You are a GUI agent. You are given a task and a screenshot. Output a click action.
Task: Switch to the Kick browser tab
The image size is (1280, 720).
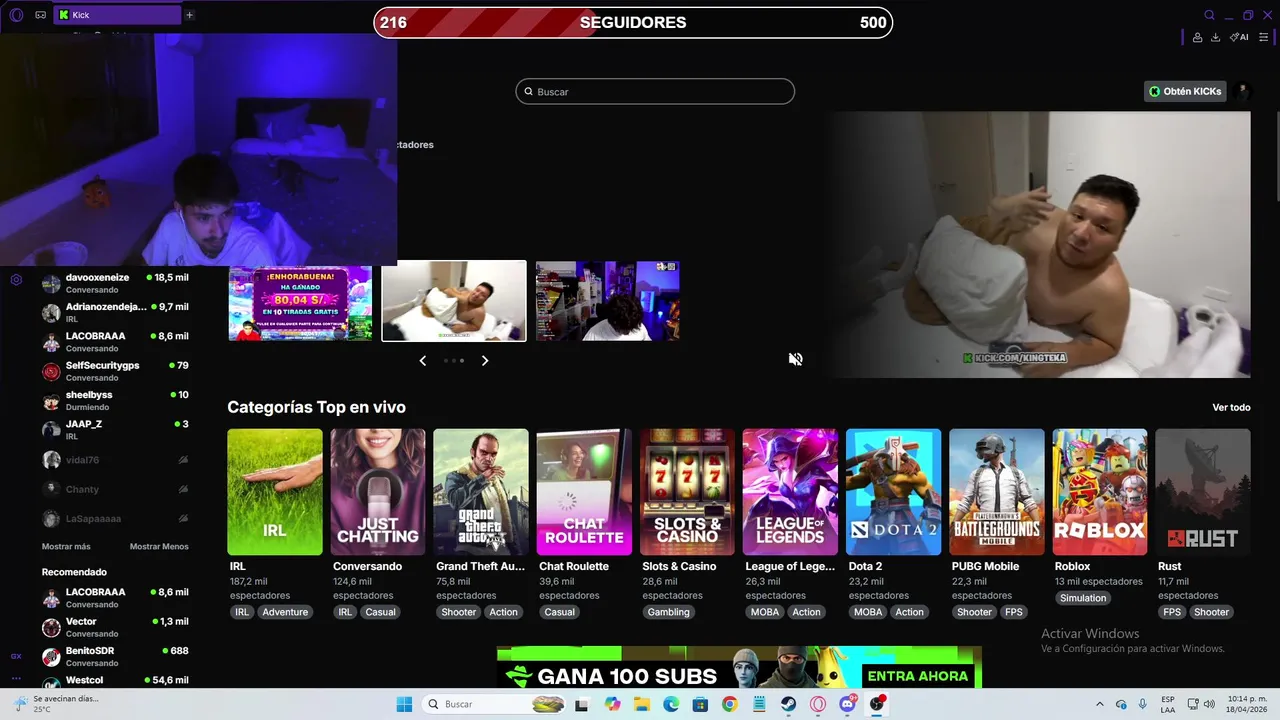point(116,15)
